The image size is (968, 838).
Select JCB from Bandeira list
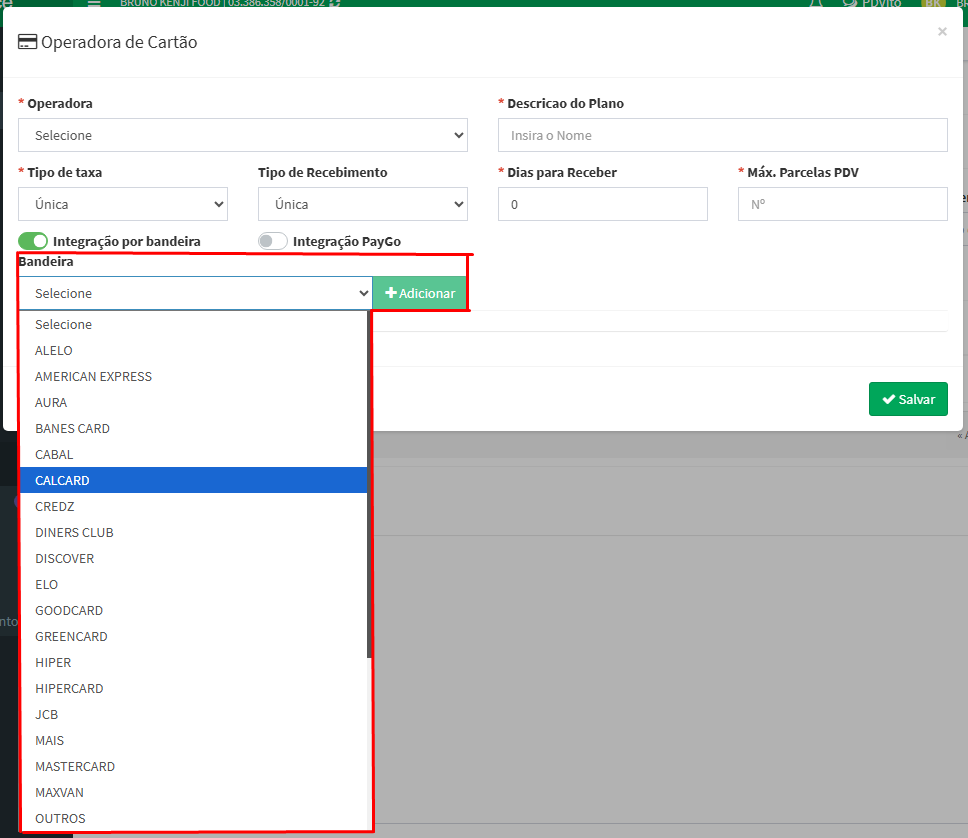click(193, 714)
